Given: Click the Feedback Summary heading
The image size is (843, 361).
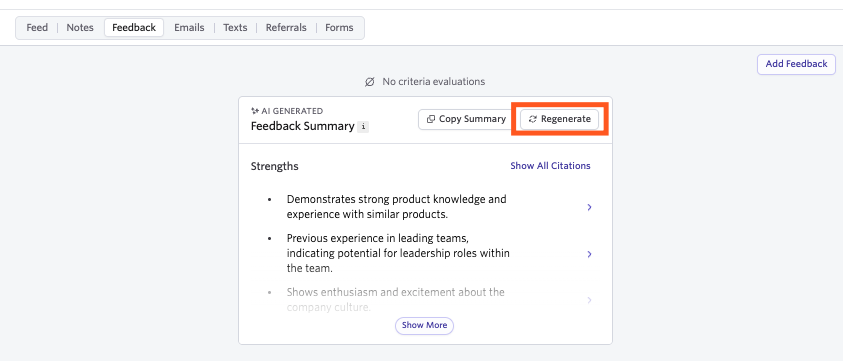Looking at the screenshot, I should pyautogui.click(x=302, y=127).
